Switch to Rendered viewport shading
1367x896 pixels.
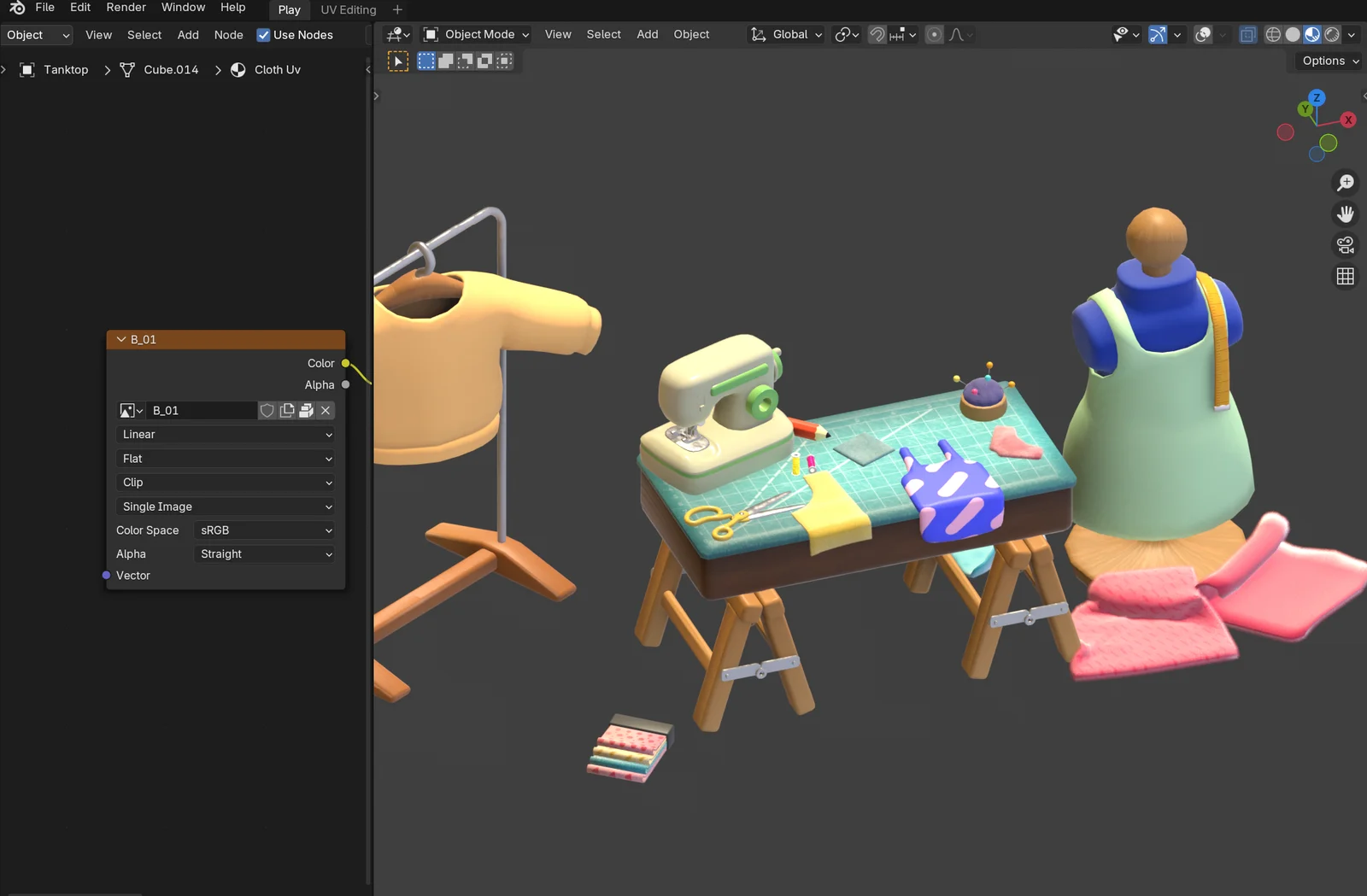pos(1333,34)
